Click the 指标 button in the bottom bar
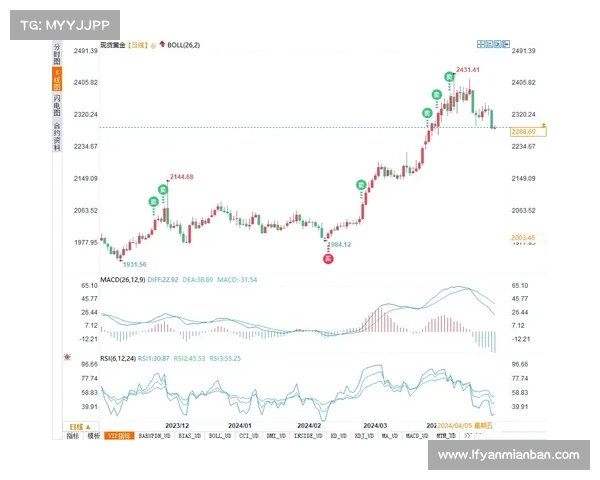The width and height of the screenshot is (600, 480). (72, 436)
